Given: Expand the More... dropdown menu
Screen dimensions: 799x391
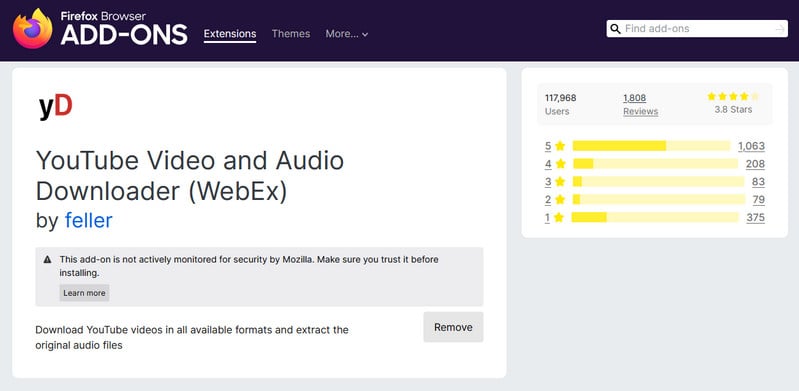Looking at the screenshot, I should [x=347, y=34].
